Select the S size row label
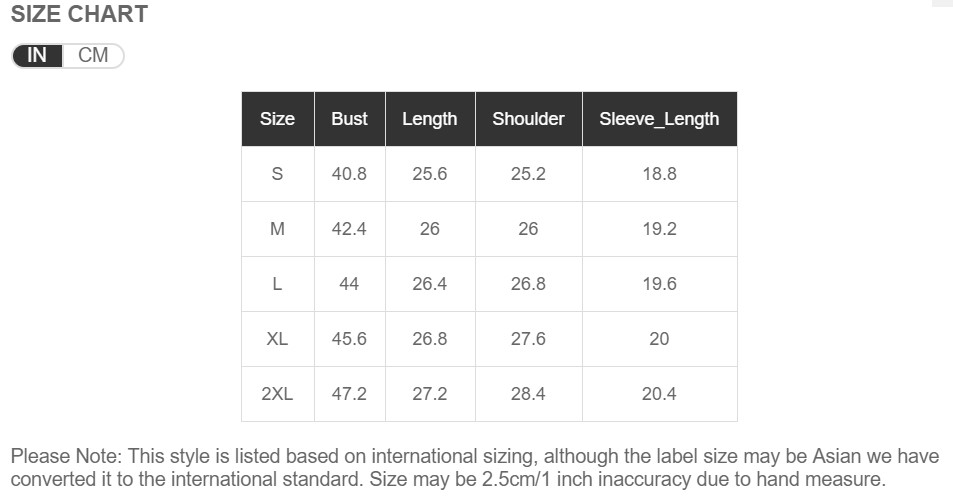The image size is (953, 502). pyautogui.click(x=277, y=174)
